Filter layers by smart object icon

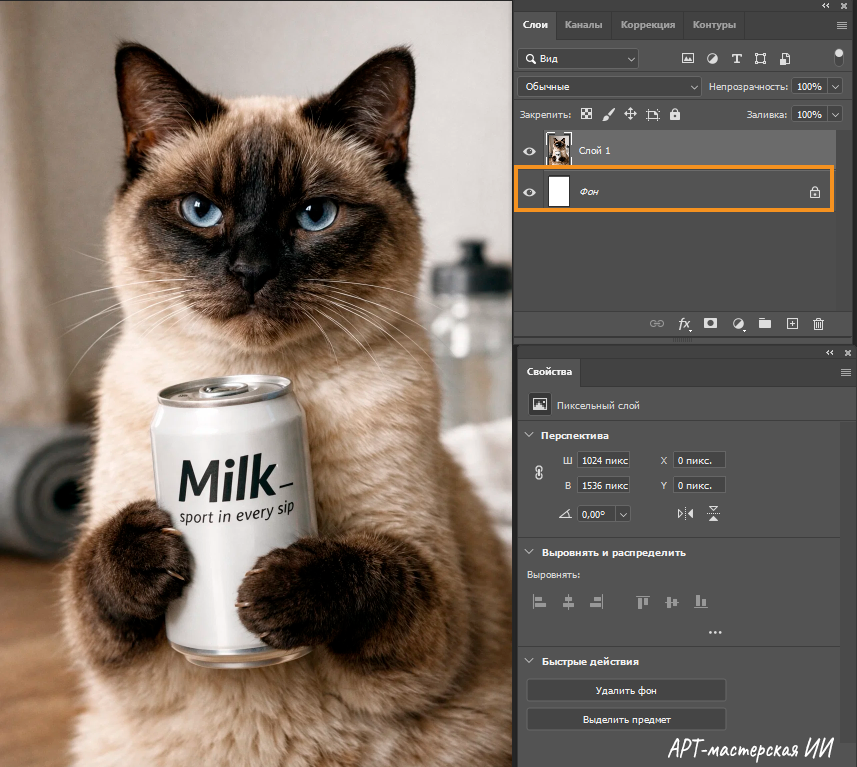coord(785,58)
